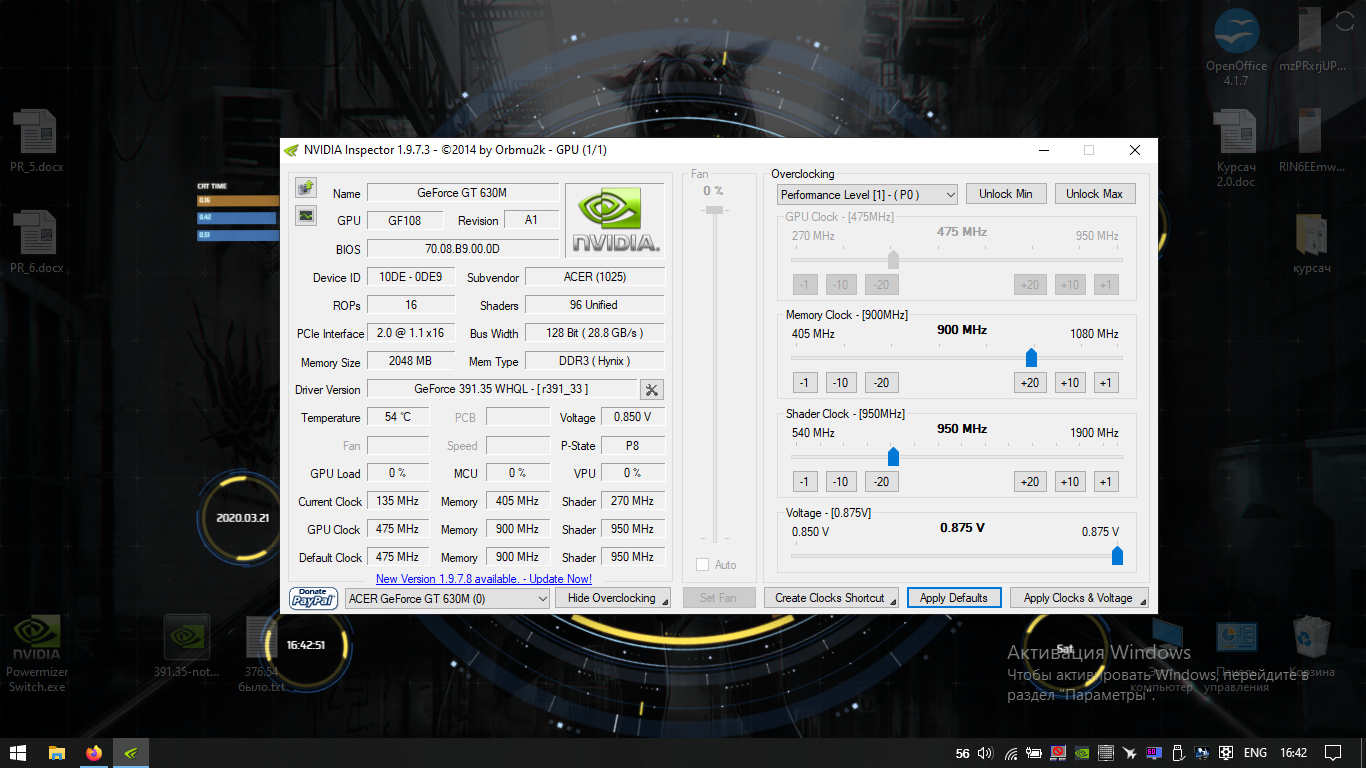Launch OpenOffice 4.1.7 desktop shortcut

point(1236,47)
